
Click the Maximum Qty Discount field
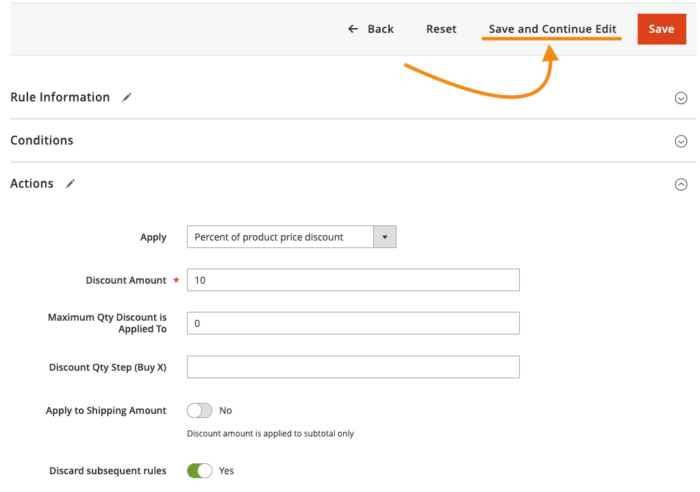click(353, 323)
